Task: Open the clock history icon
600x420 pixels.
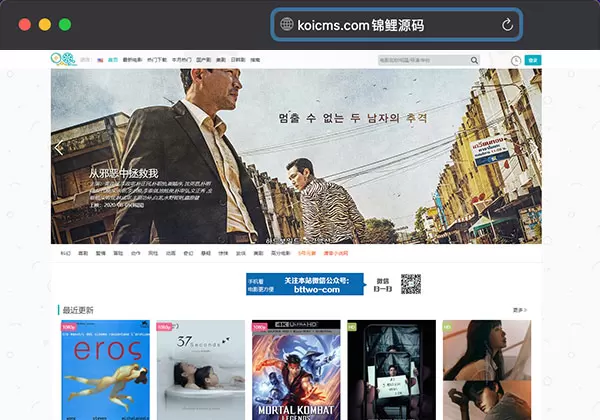Action: (516, 60)
